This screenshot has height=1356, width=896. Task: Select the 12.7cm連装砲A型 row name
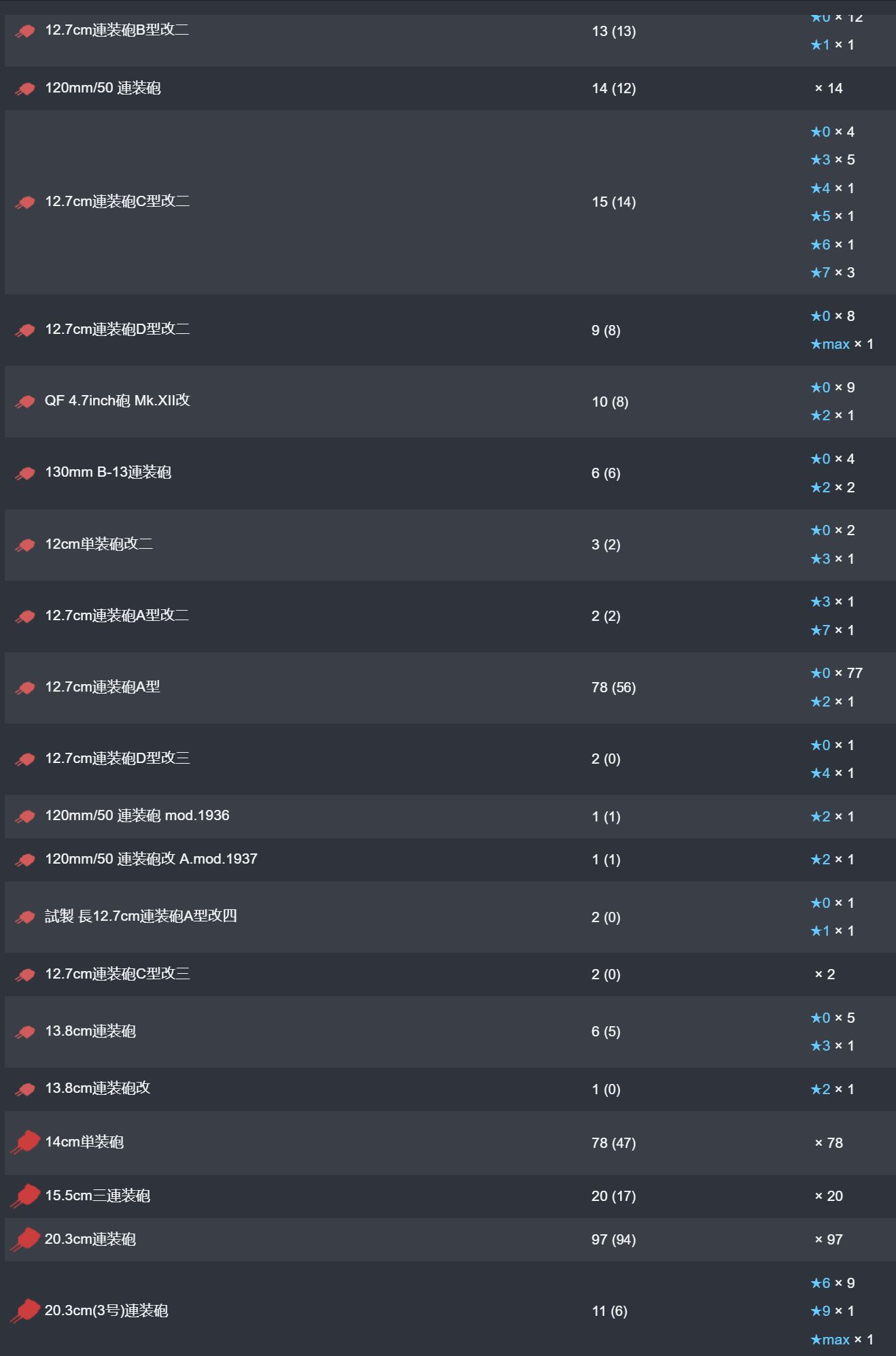[103, 687]
